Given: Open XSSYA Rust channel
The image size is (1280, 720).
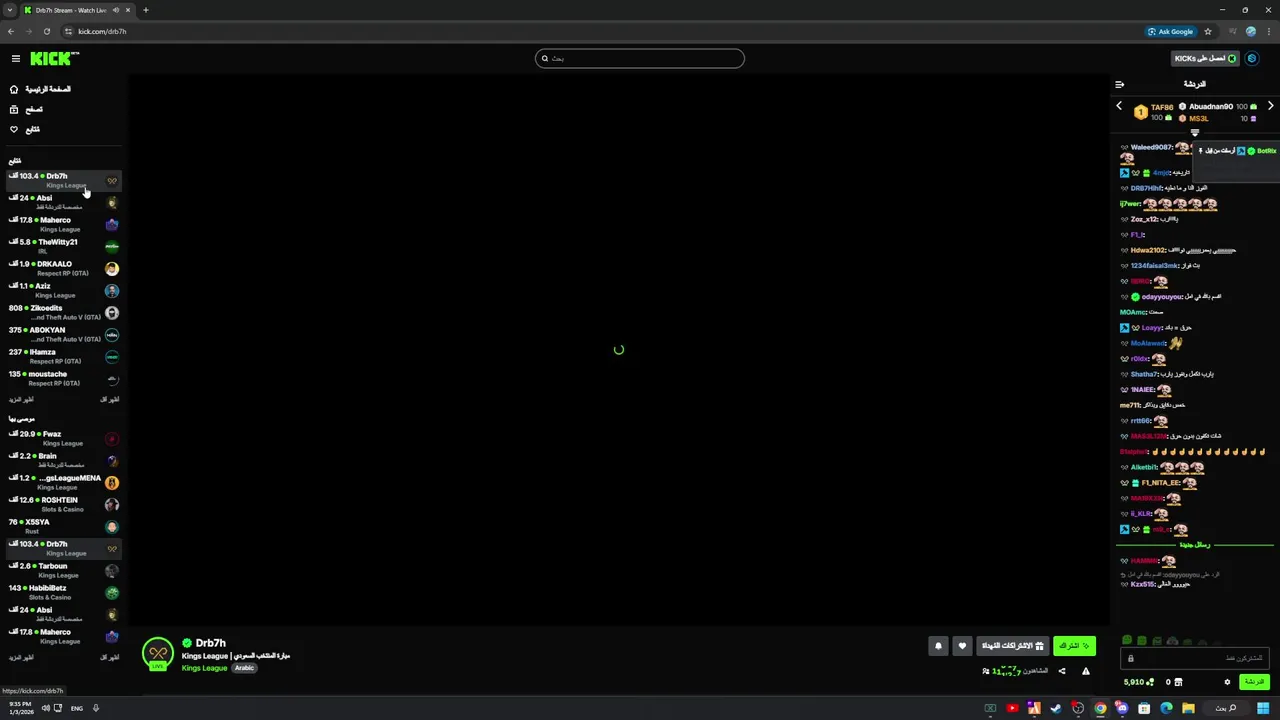Looking at the screenshot, I should click(x=62, y=526).
